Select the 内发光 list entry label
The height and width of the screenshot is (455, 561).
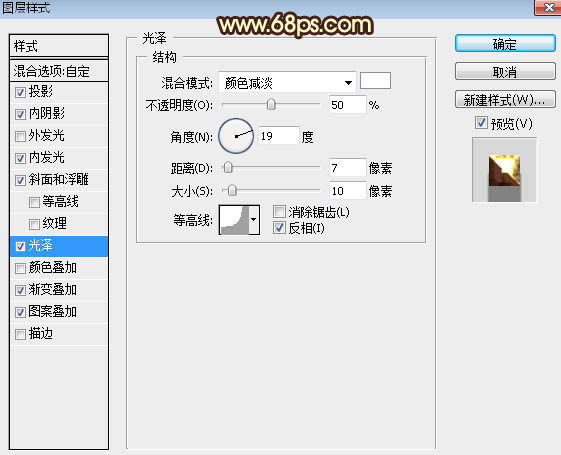(47, 158)
